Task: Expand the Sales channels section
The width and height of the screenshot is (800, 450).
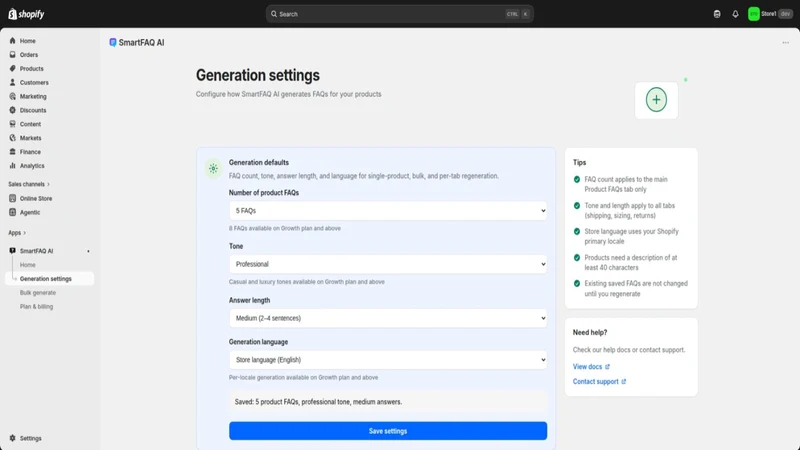Action: (29, 184)
